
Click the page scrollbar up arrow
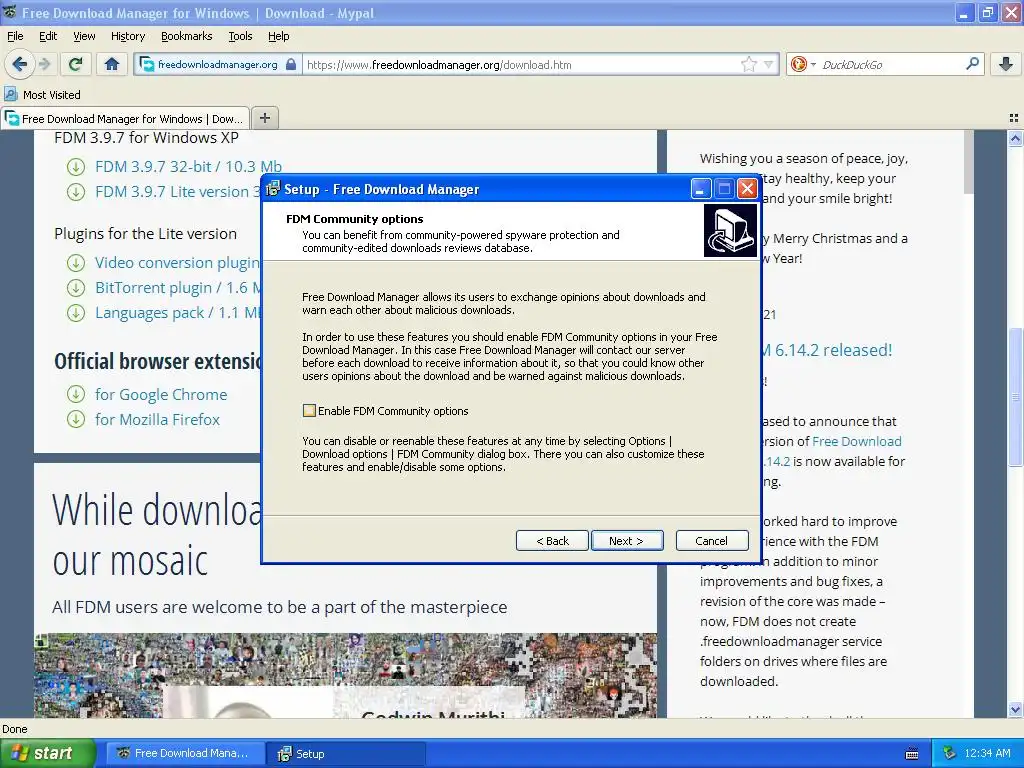pos(1015,138)
